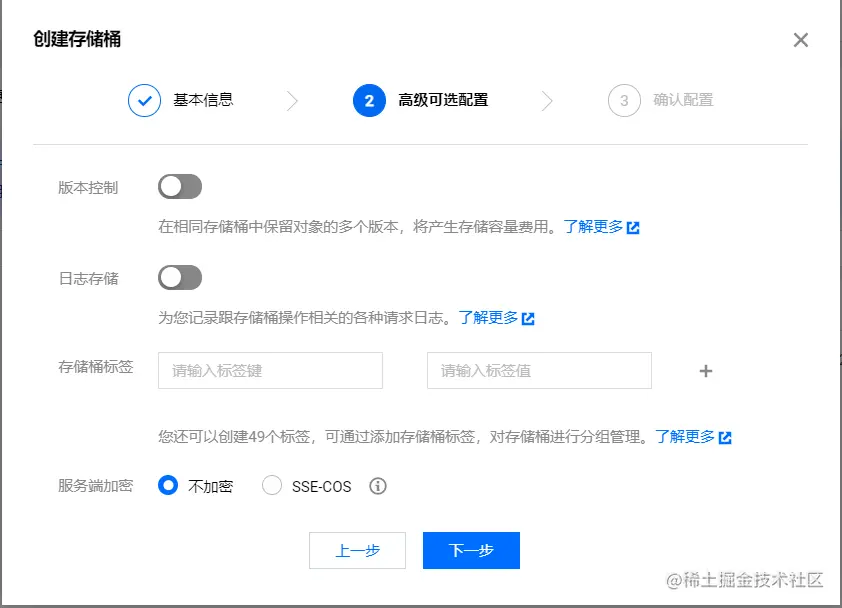
Task: Close the 创建存储桶 dialog
Action: 801,40
